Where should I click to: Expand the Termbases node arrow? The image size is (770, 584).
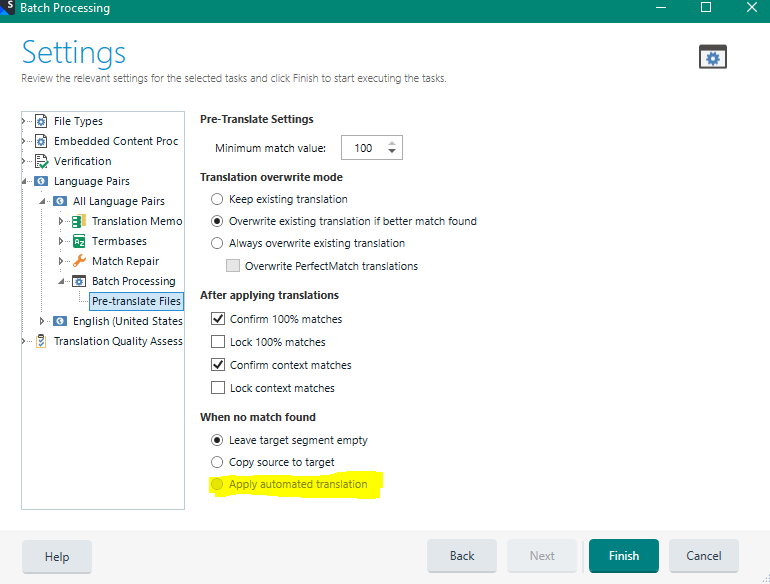pos(61,241)
